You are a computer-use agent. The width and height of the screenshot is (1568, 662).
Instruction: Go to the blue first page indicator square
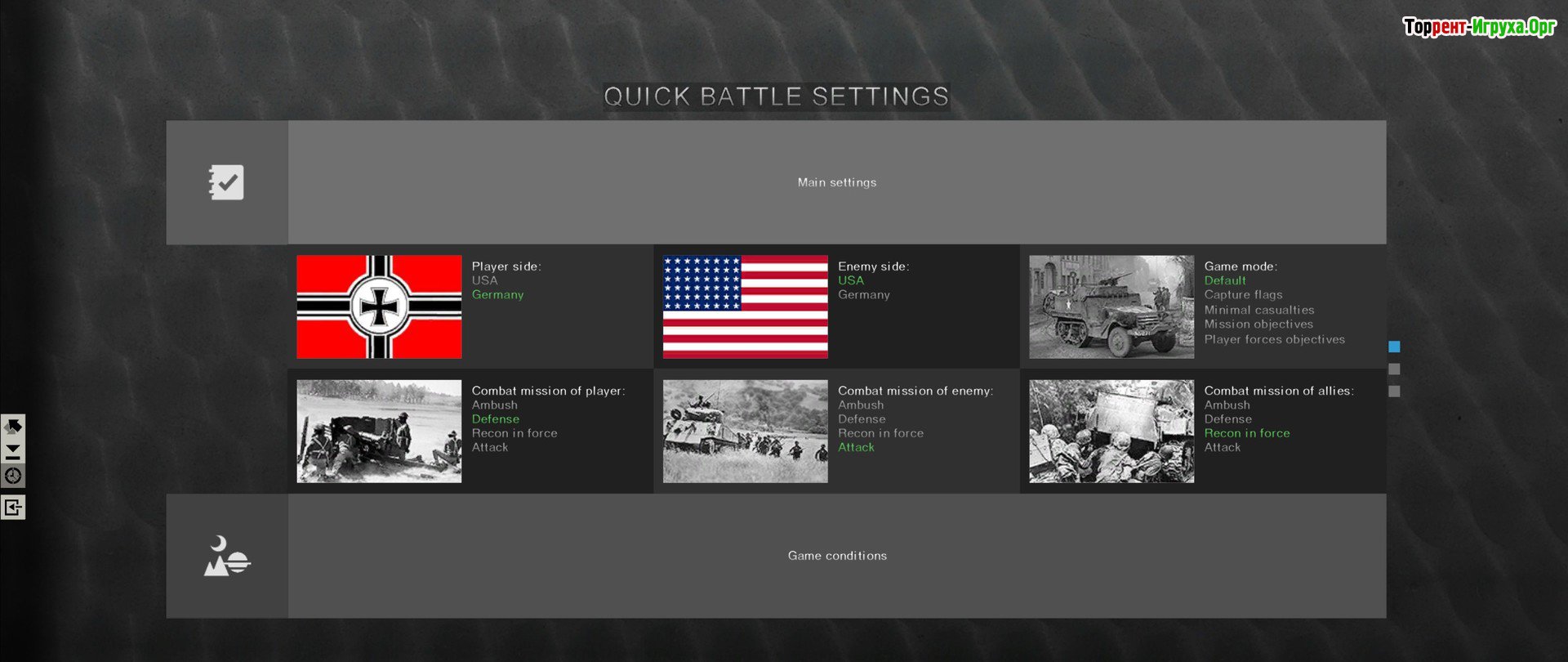(x=1394, y=347)
